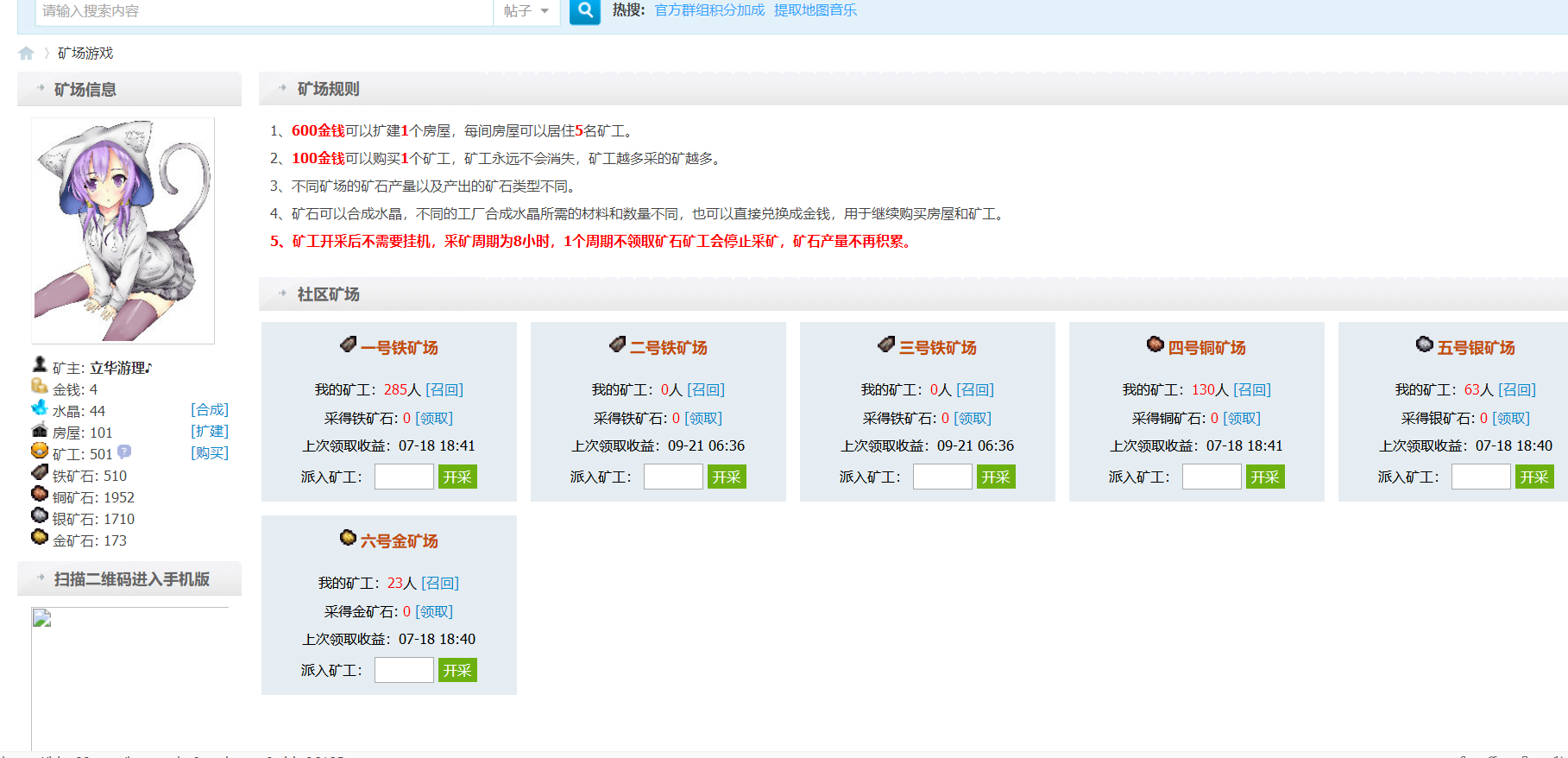Screen dimensions: 1568x758
Task: Click the 三号铁矿场 iron ore icon
Action: [x=887, y=344]
